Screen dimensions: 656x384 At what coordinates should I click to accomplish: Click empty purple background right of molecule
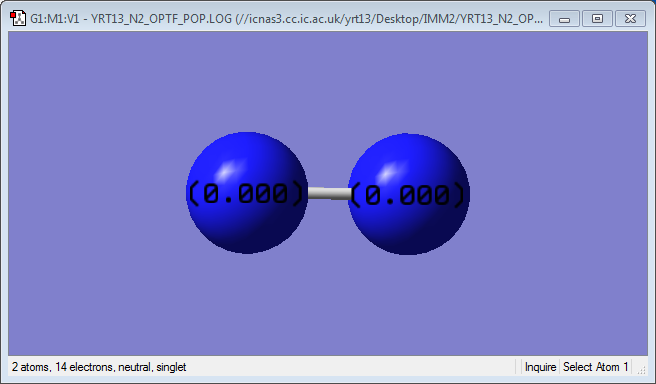click(559, 192)
